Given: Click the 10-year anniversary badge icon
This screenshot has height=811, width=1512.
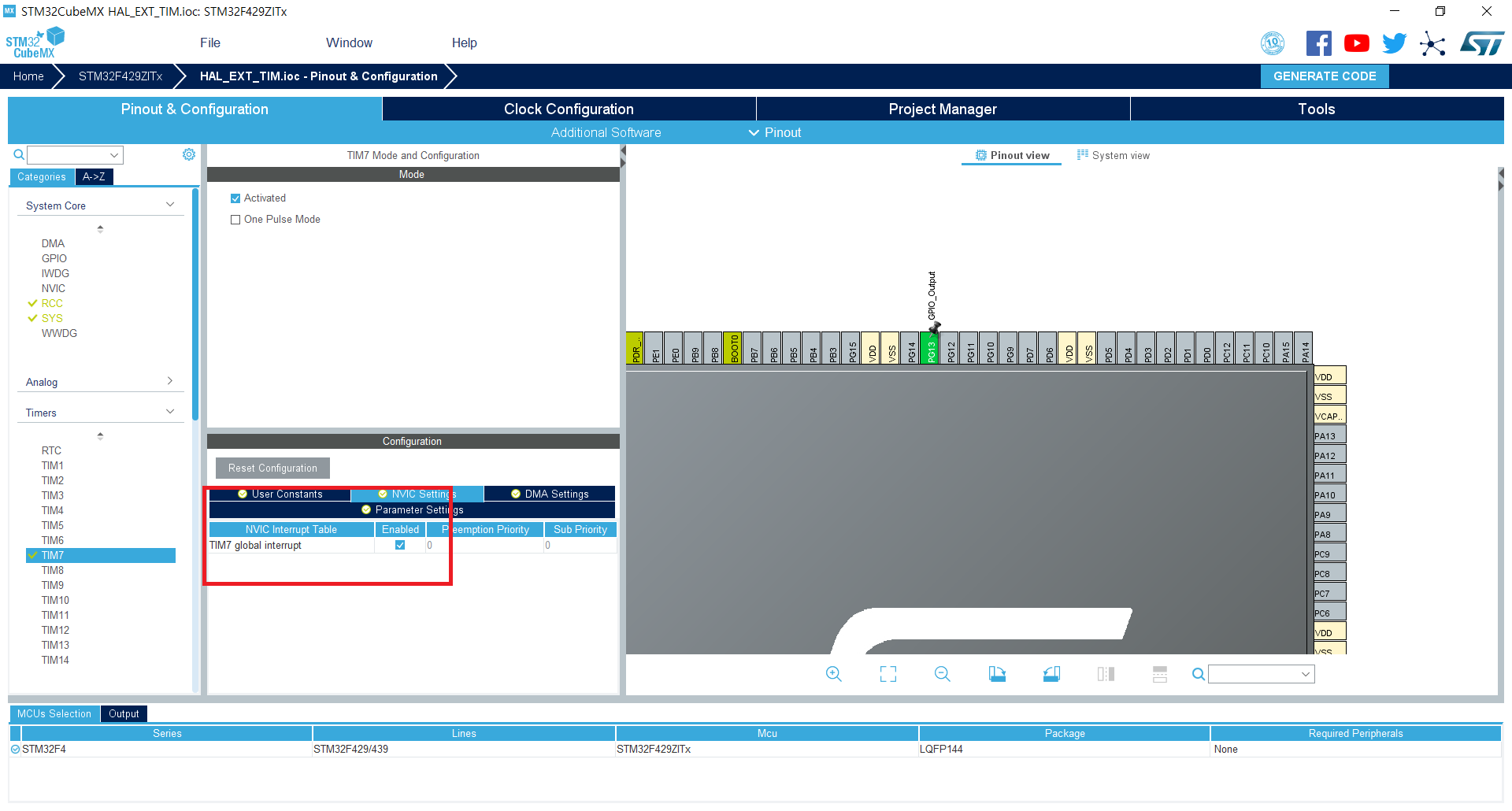Looking at the screenshot, I should [x=1273, y=43].
